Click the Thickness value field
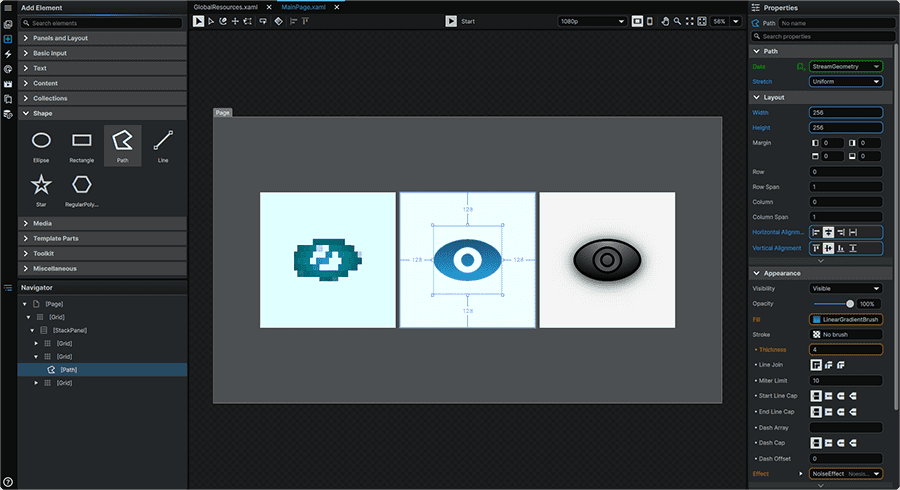The image size is (900, 490). pos(845,349)
